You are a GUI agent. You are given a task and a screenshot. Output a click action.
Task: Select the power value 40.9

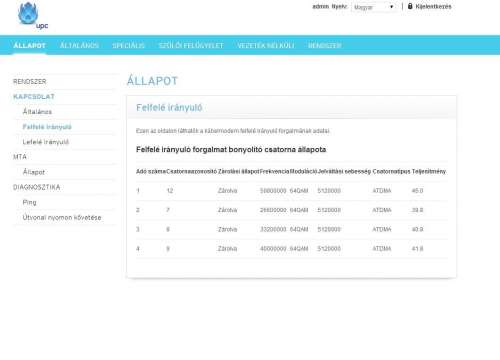pyautogui.click(x=417, y=229)
